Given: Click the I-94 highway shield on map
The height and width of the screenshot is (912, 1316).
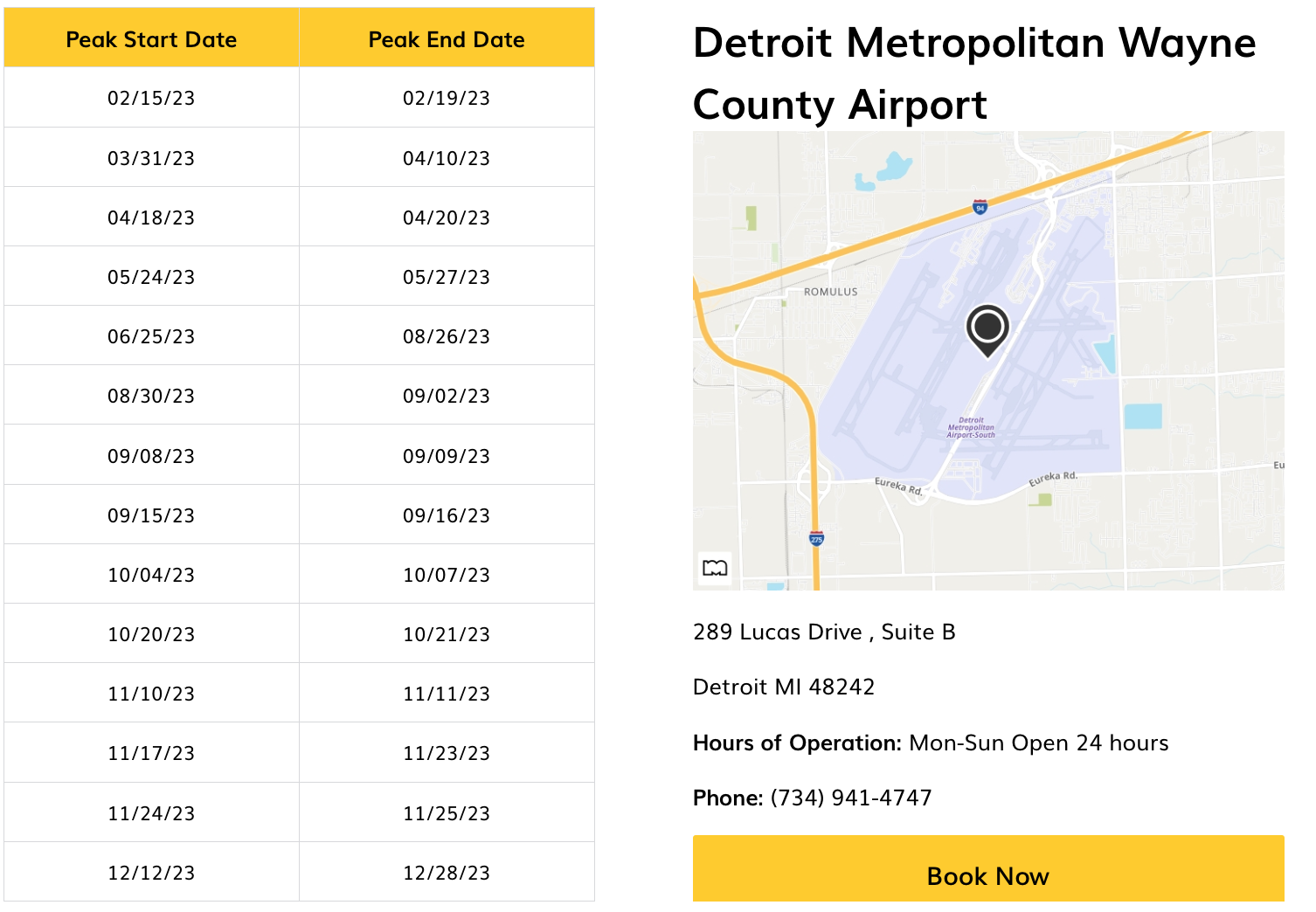Looking at the screenshot, I should 980,207.
